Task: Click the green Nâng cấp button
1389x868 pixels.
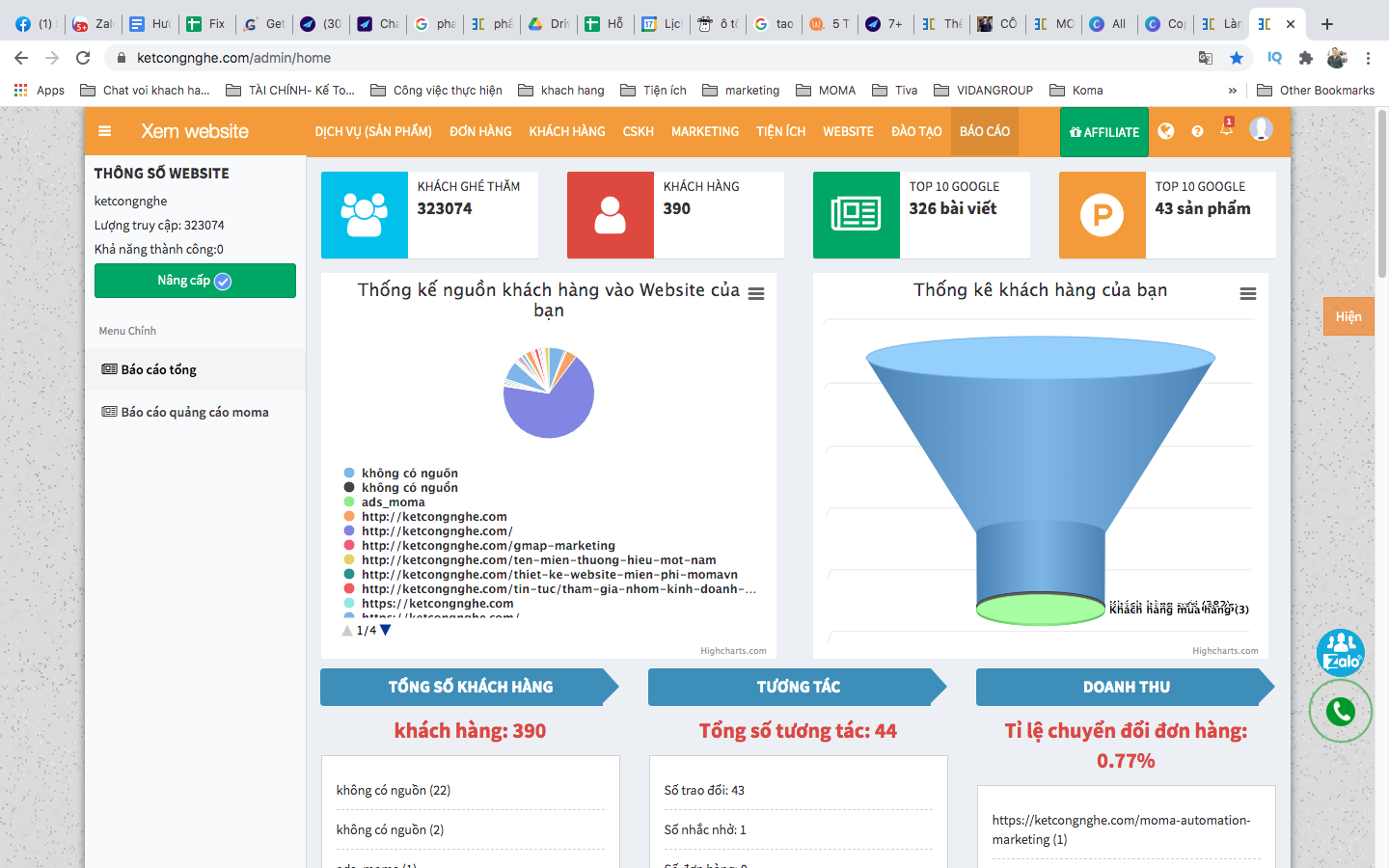Action: coord(195,281)
